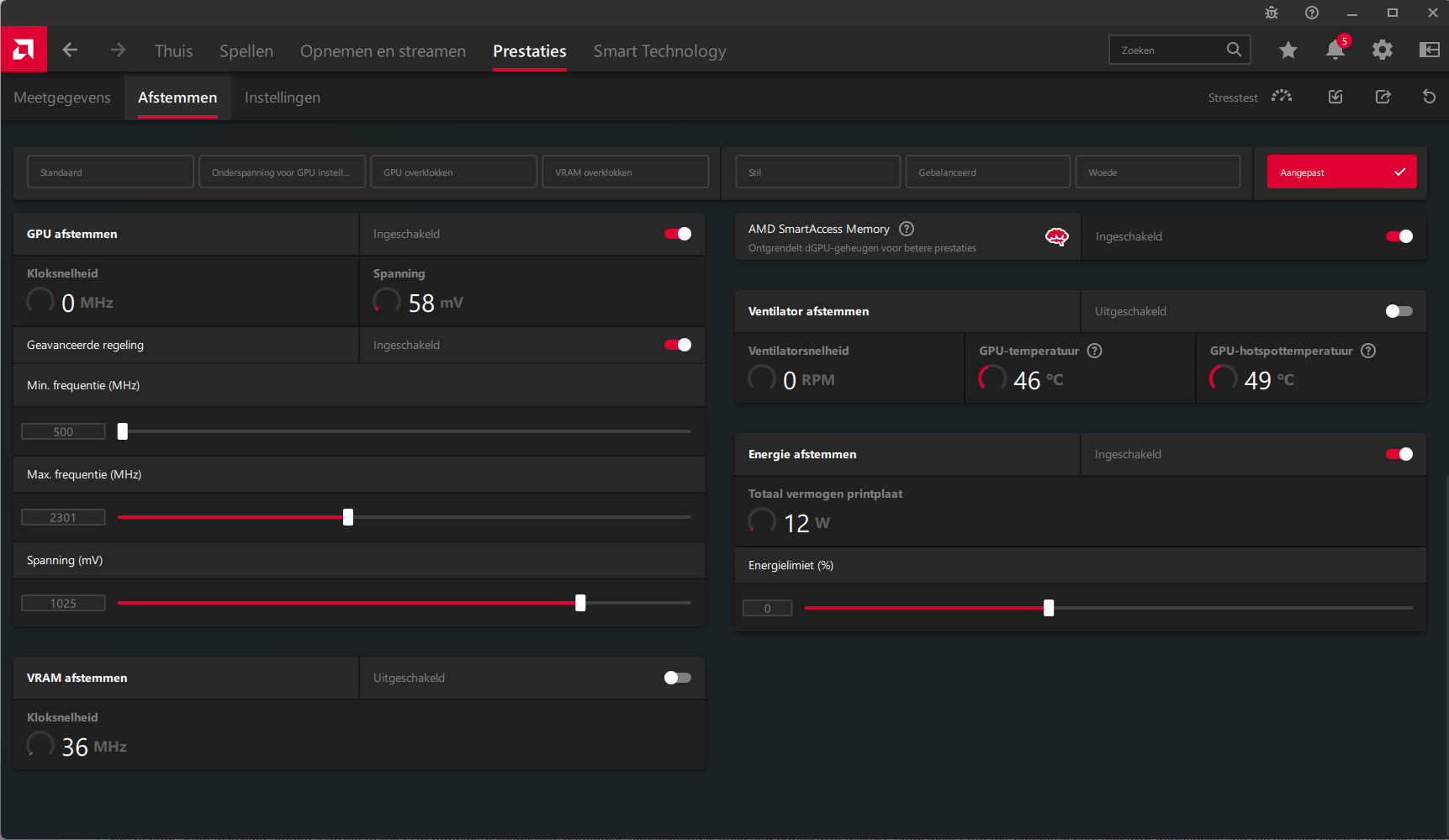Toggle GPU afstemmen switch
Screen dimensions: 1449x840
[678, 234]
